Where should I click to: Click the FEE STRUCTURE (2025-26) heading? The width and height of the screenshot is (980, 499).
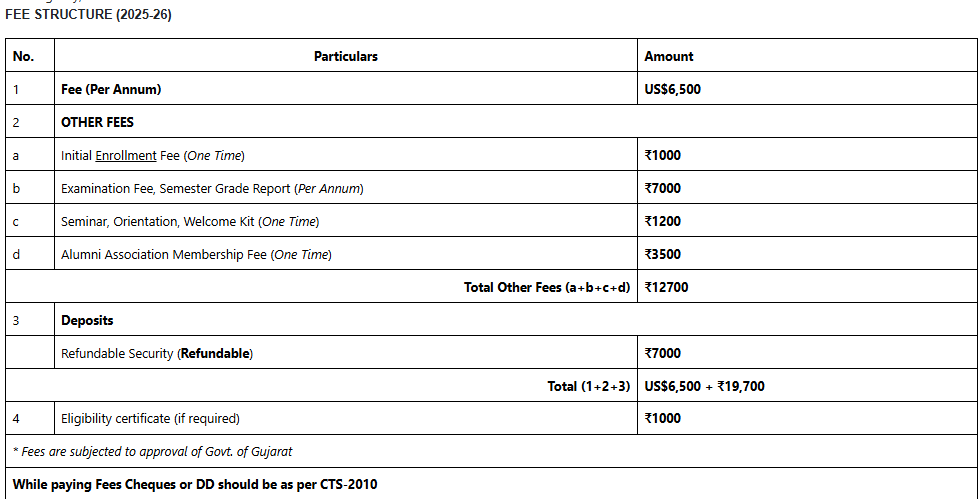pyautogui.click(x=89, y=14)
